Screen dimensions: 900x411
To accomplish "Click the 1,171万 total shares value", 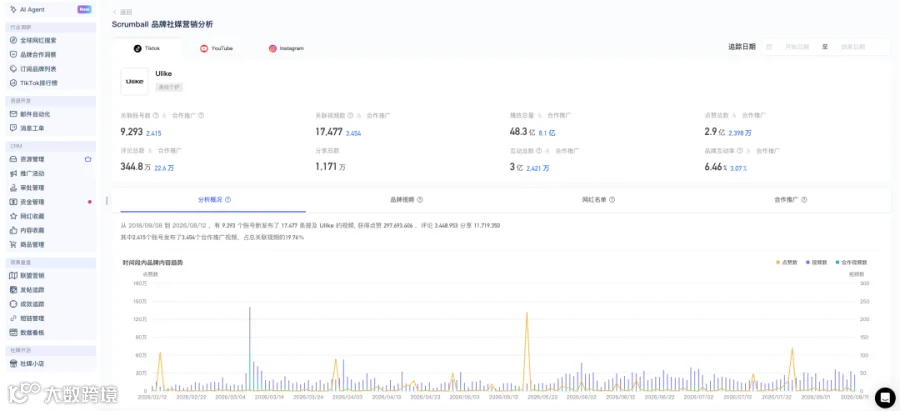I will [x=330, y=168].
